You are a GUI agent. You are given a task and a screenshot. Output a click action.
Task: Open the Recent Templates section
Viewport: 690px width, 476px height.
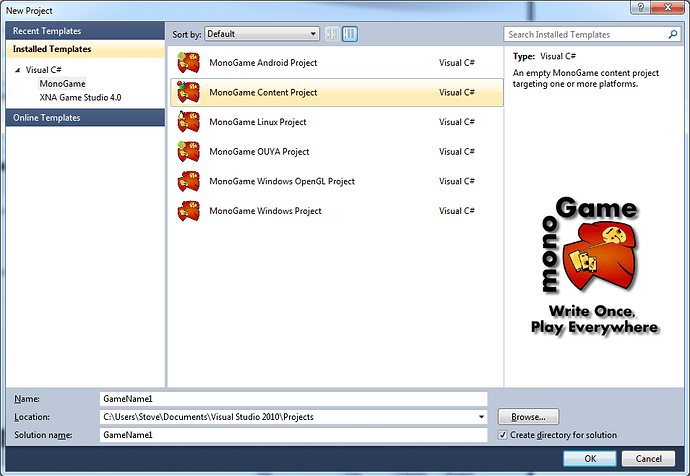(85, 31)
